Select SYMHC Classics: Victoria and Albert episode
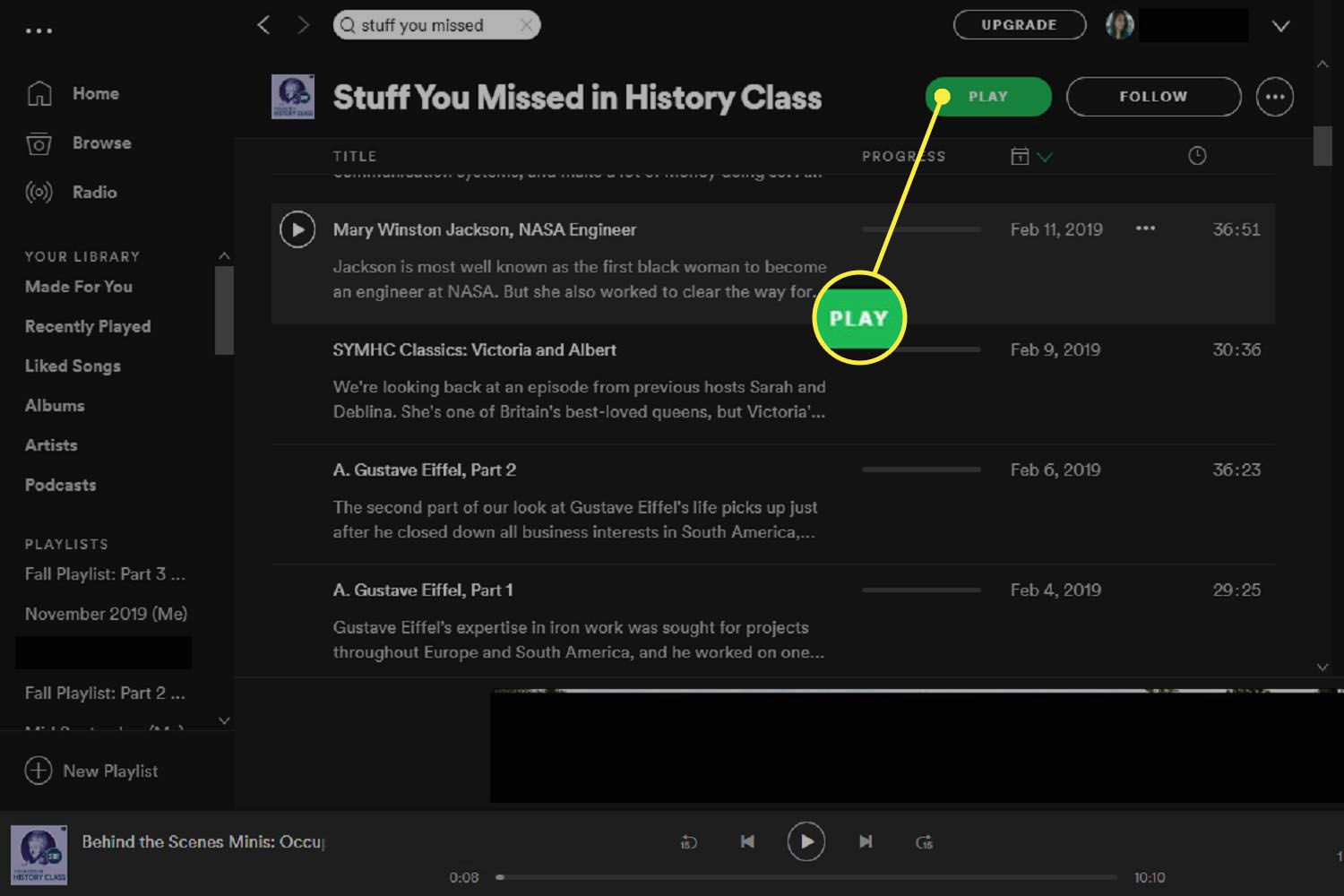This screenshot has width=1344, height=896. click(x=474, y=349)
